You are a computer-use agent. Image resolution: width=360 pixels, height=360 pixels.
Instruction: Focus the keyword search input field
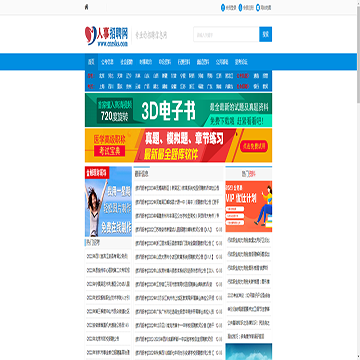(226, 34)
